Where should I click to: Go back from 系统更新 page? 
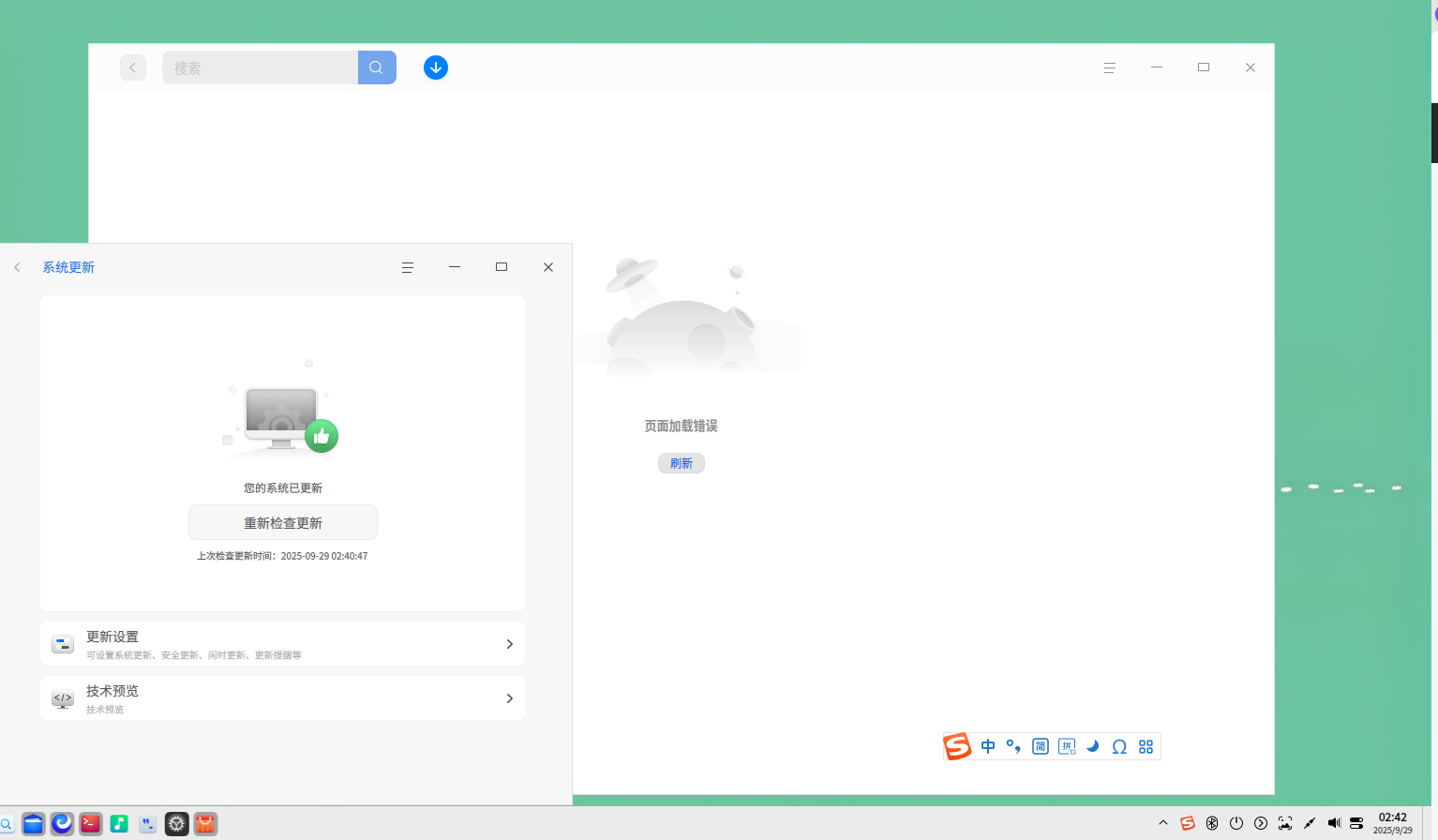[17, 267]
